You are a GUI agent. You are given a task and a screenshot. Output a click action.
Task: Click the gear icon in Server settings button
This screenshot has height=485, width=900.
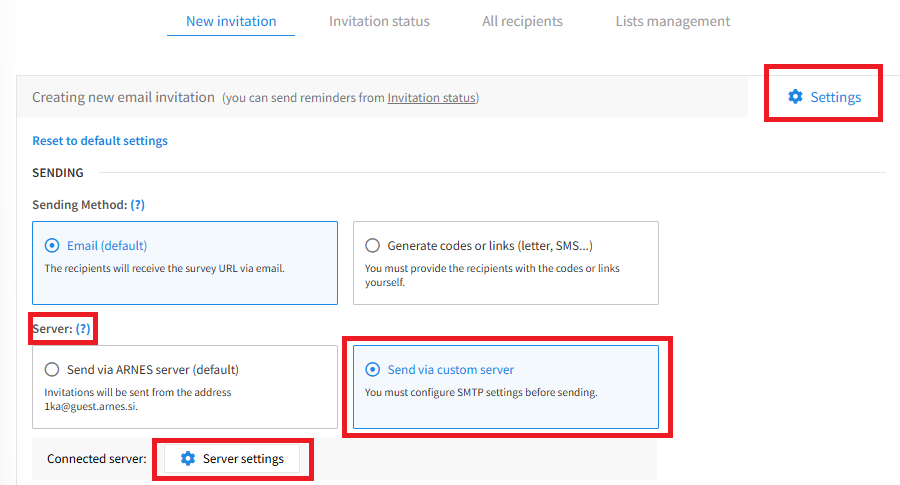click(188, 458)
